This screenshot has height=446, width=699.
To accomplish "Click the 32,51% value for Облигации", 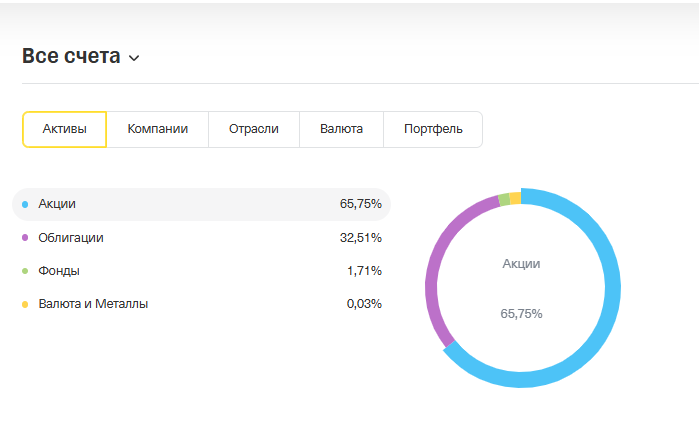I will coord(361,238).
